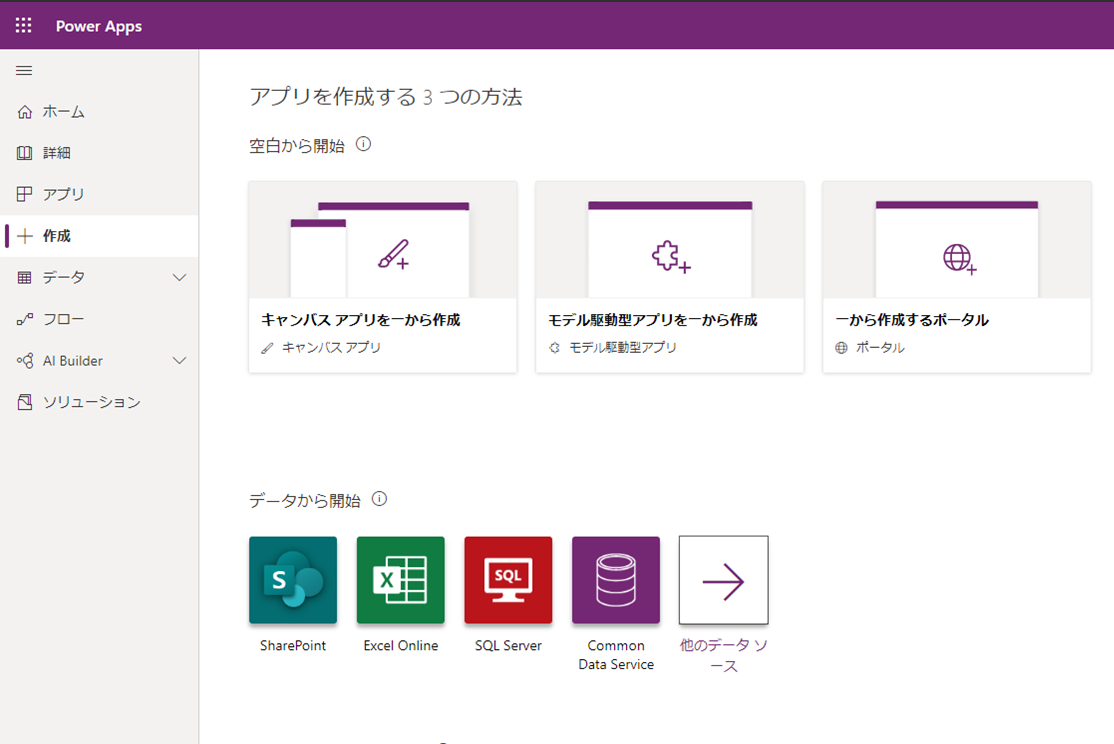Click the ポータル subtitle text
This screenshot has height=744, width=1114.
click(880, 347)
